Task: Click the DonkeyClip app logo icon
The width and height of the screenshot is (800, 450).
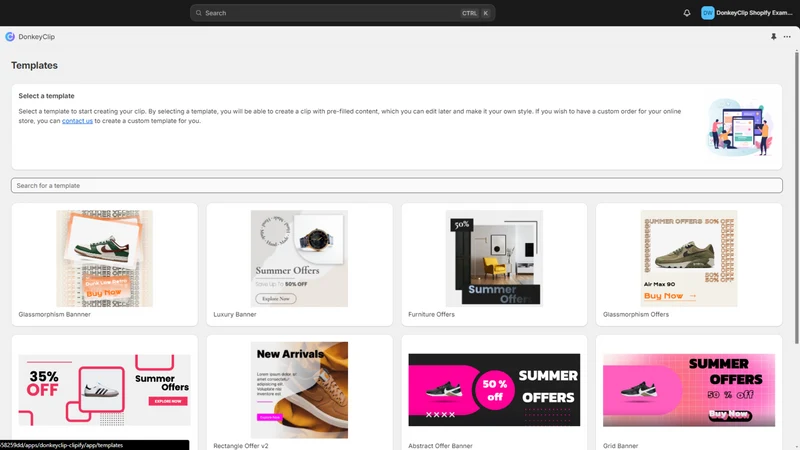Action: [x=10, y=37]
